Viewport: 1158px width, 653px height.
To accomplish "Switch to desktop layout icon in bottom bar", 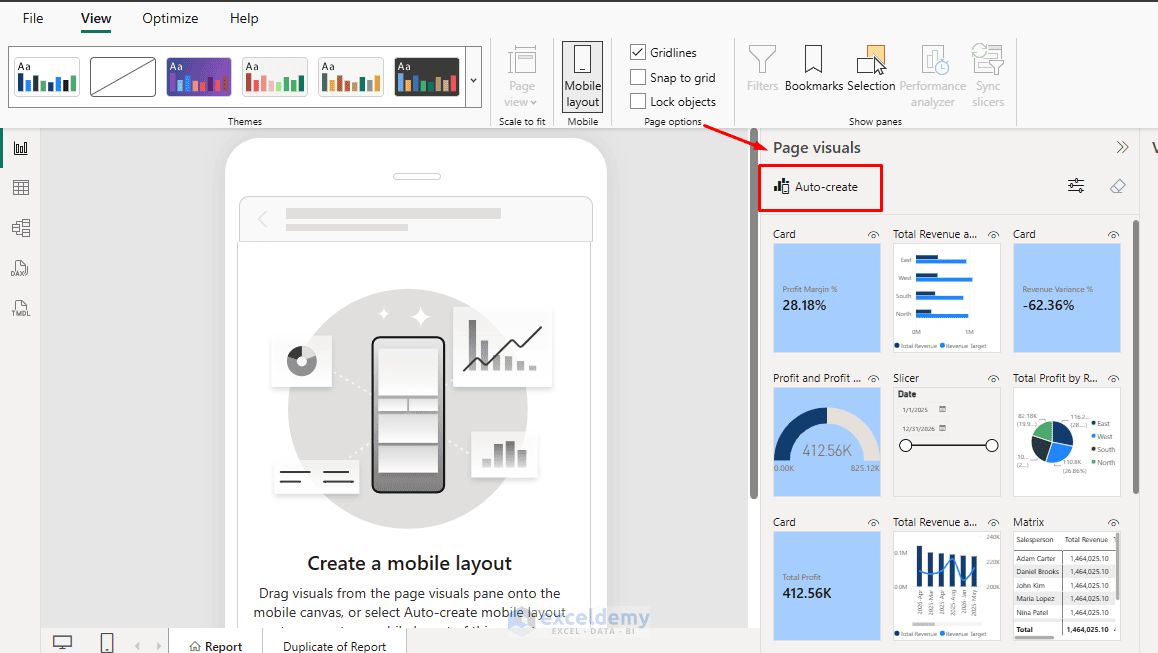I will pyautogui.click(x=63, y=643).
